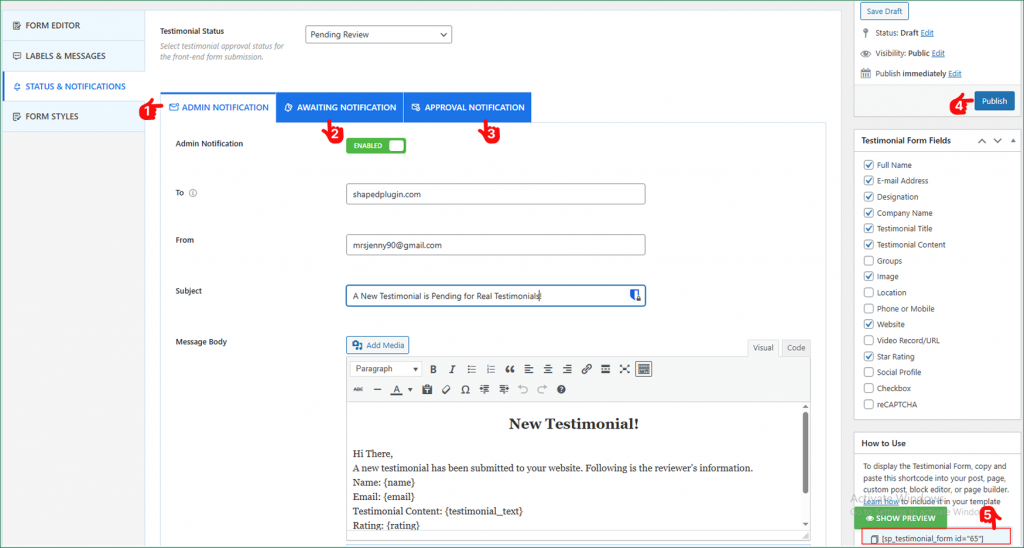
Task: Switch editor to Code tab
Action: (795, 348)
